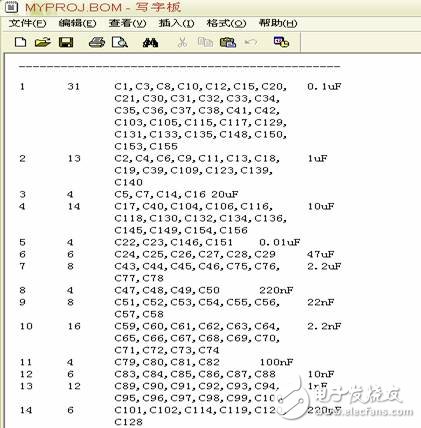Open Print Preview via the magnifier page icon
The height and width of the screenshot is (428, 421).
[x=120, y=42]
